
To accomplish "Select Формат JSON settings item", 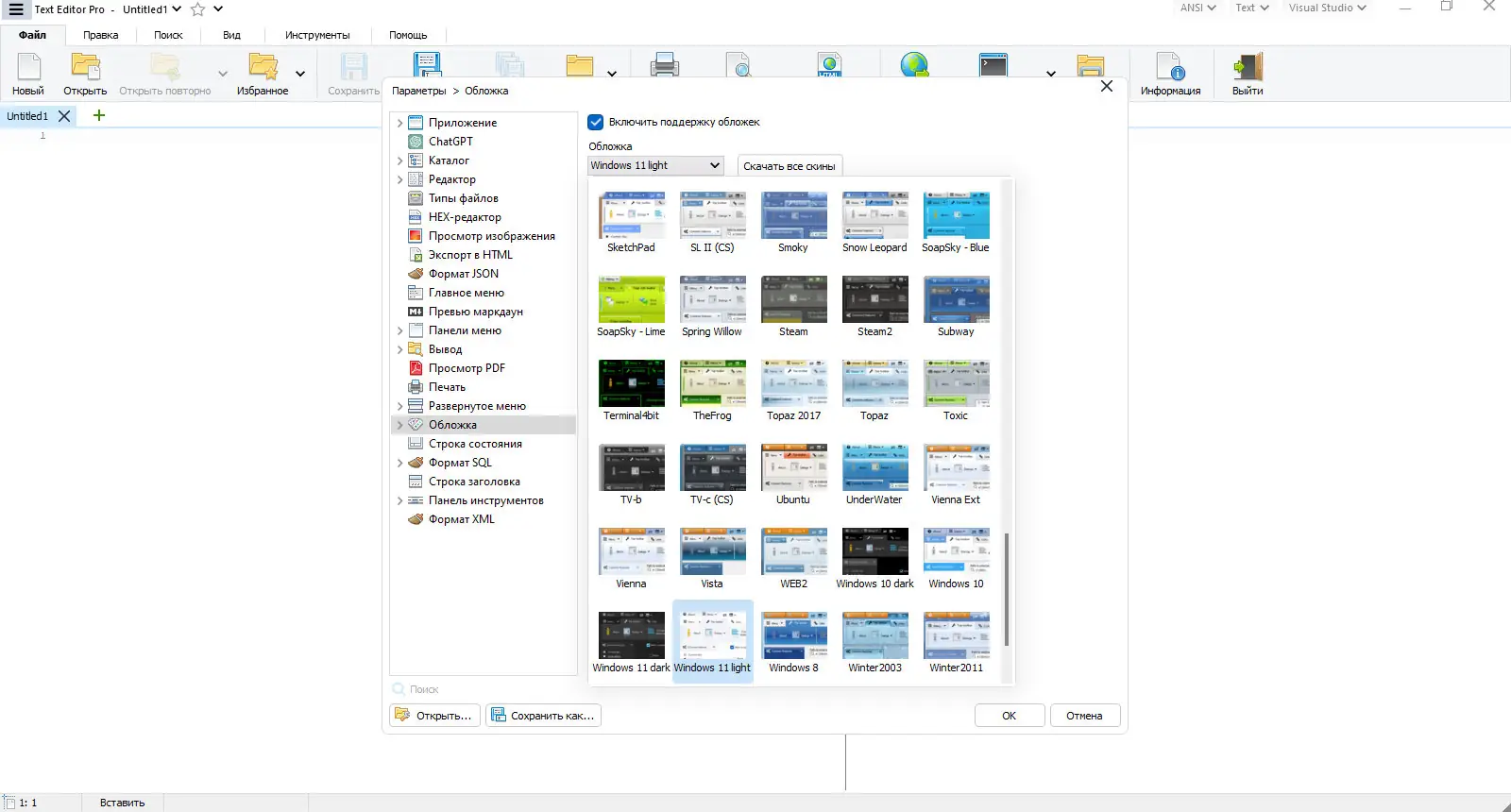I will [x=463, y=274].
